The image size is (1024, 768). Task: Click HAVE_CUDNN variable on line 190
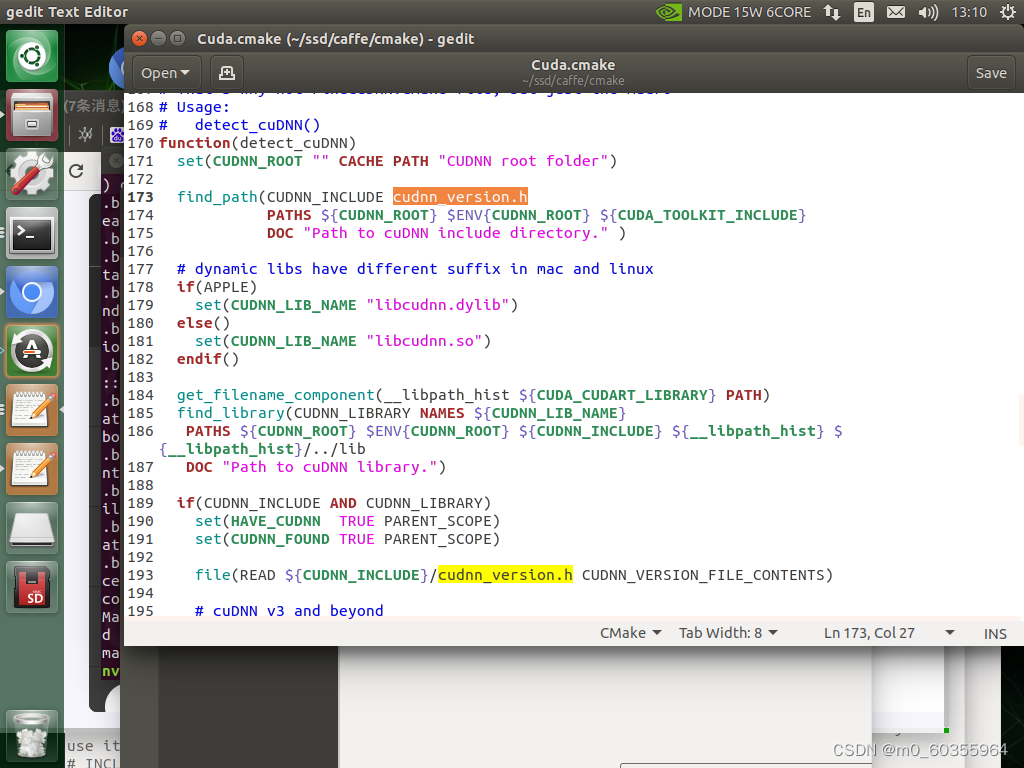276,521
